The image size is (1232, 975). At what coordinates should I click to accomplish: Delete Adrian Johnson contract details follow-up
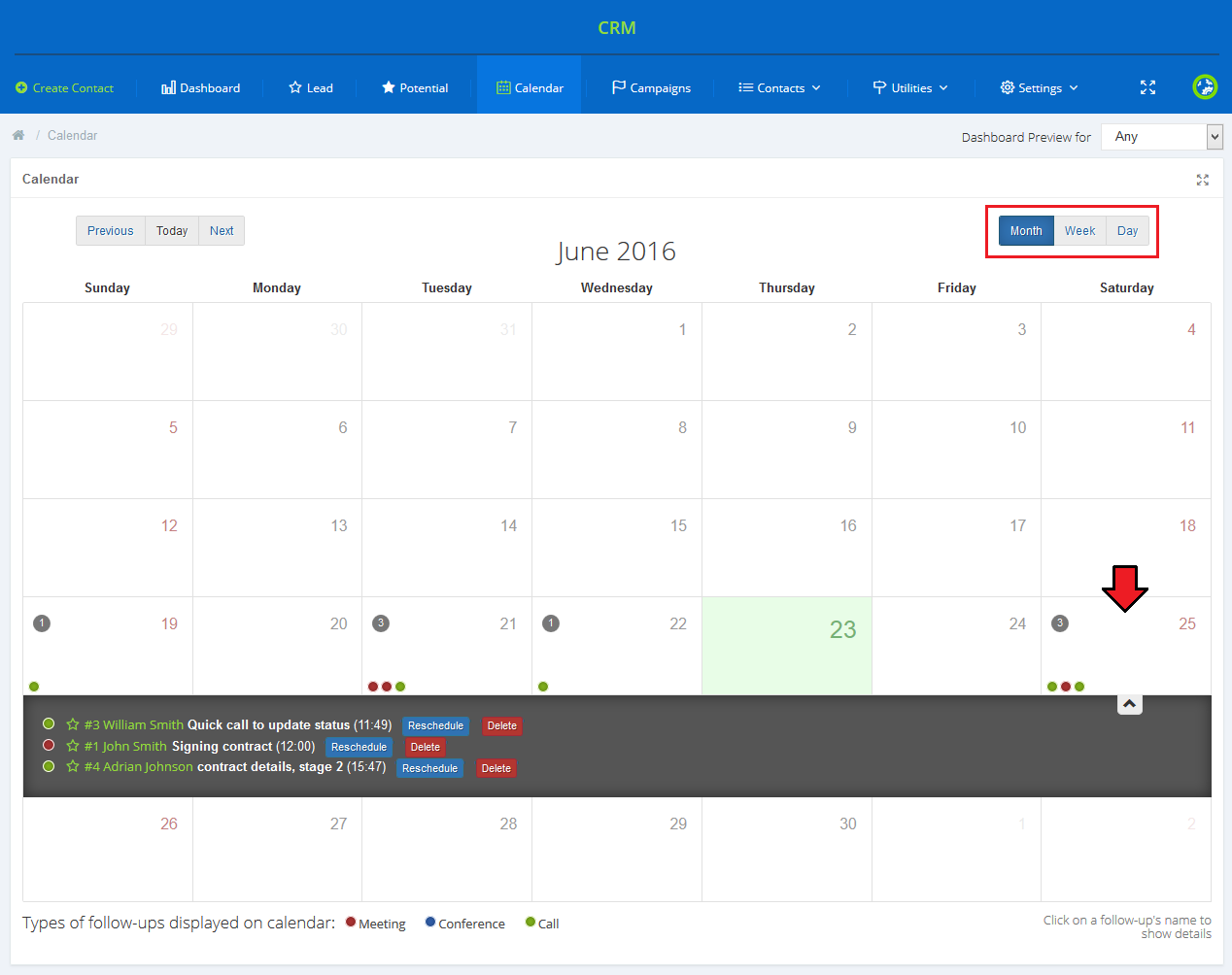coord(496,768)
